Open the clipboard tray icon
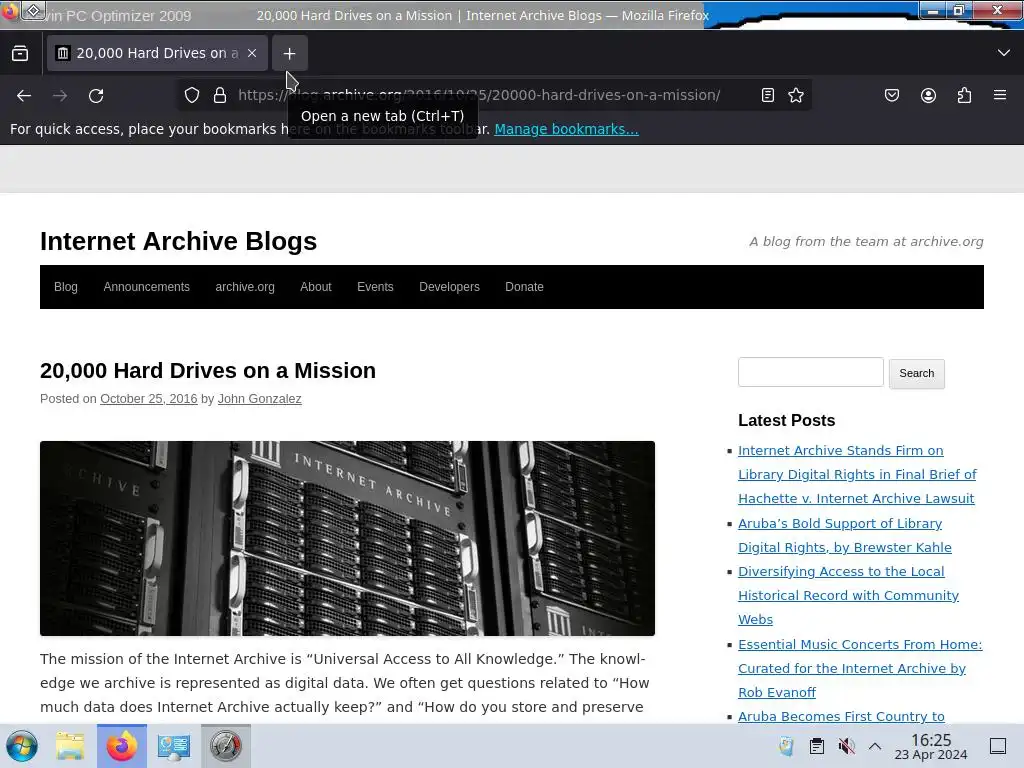This screenshot has width=1024, height=768. (x=816, y=746)
